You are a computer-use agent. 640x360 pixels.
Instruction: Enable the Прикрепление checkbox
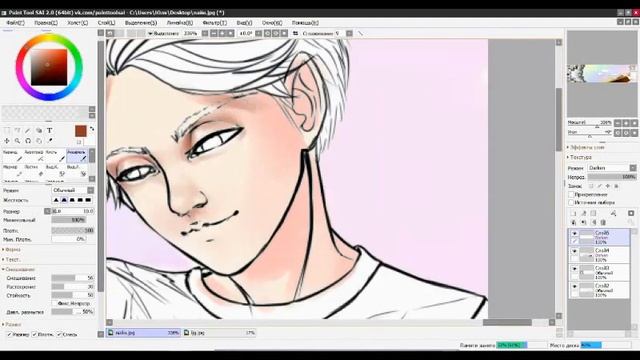click(x=571, y=195)
